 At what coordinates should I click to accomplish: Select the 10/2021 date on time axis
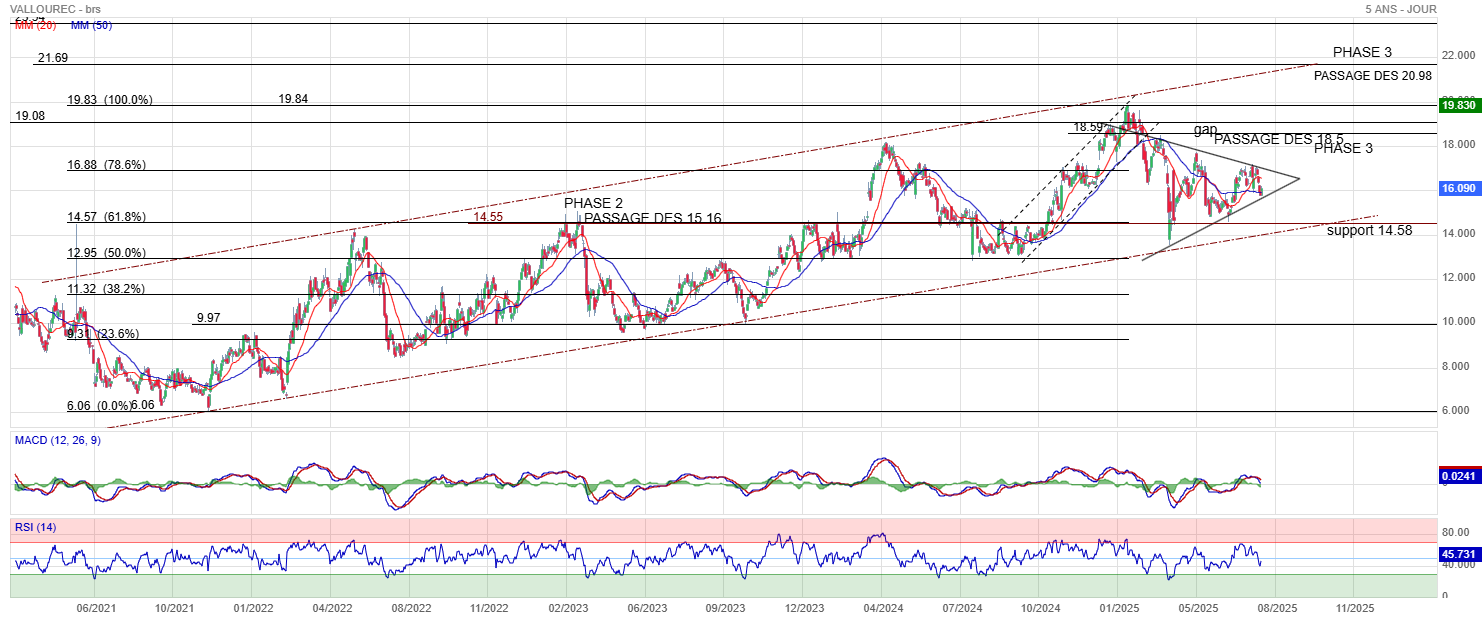tap(175, 607)
